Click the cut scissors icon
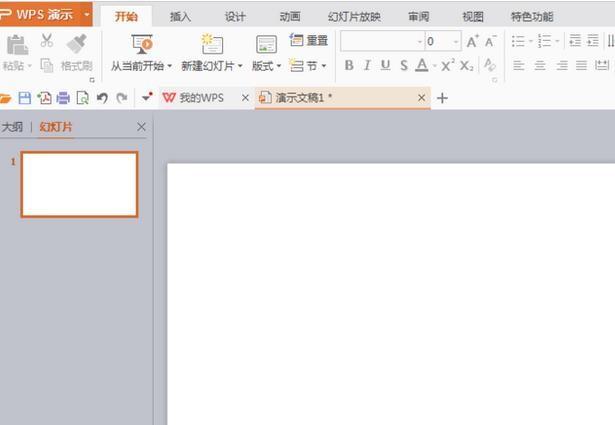This screenshot has height=425, width=615. point(47,42)
